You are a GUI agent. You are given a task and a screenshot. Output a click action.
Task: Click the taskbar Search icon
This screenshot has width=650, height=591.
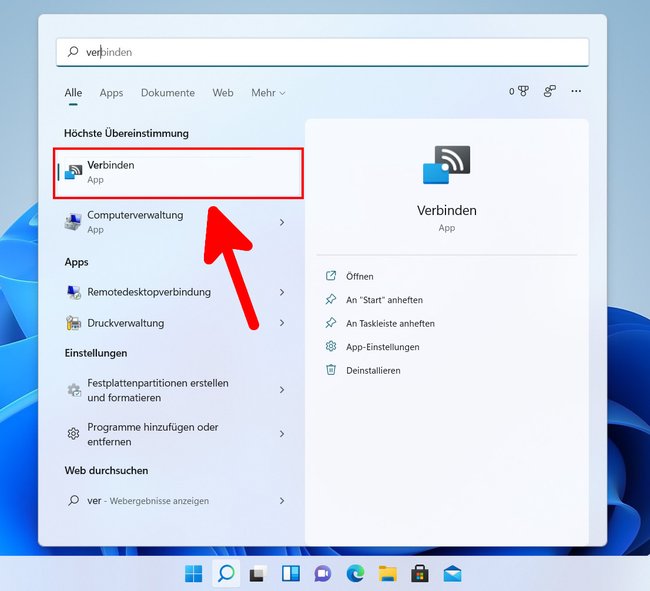(226, 574)
